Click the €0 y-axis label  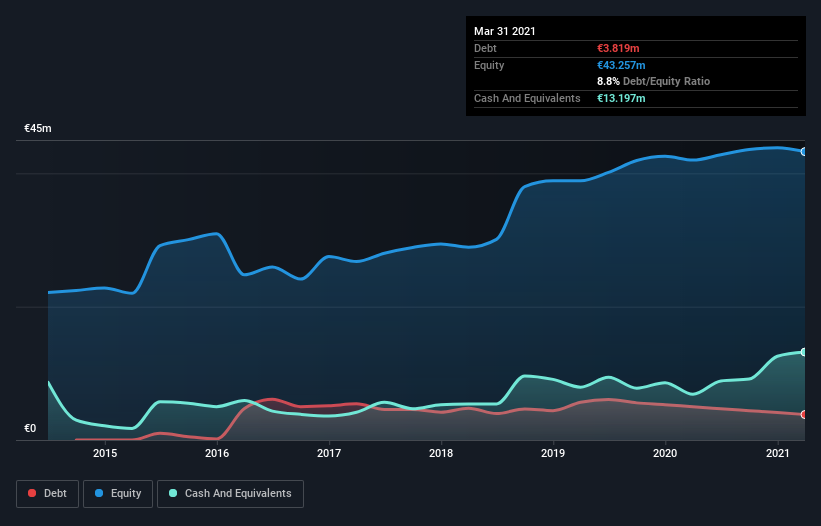point(30,428)
